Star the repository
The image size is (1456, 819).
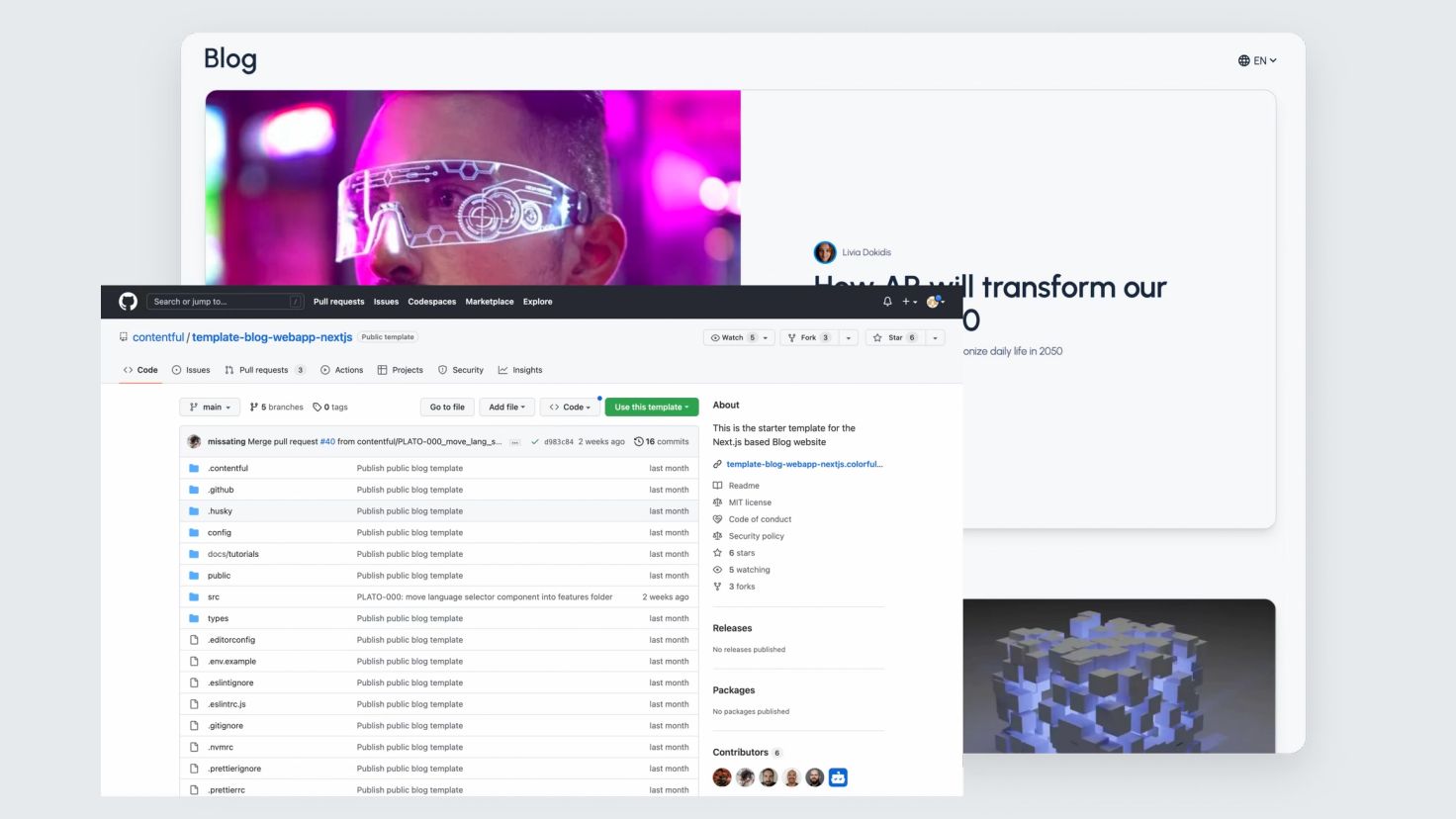[x=895, y=337]
